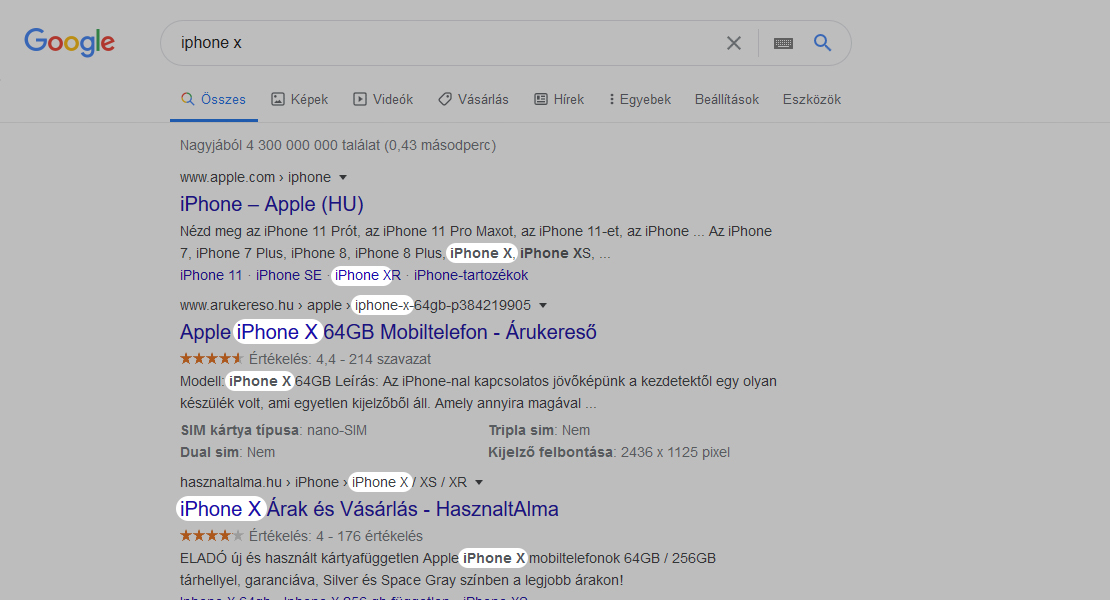Open Apple iPhone X 64GB Árukereső result
1110x600 pixels.
[388, 332]
